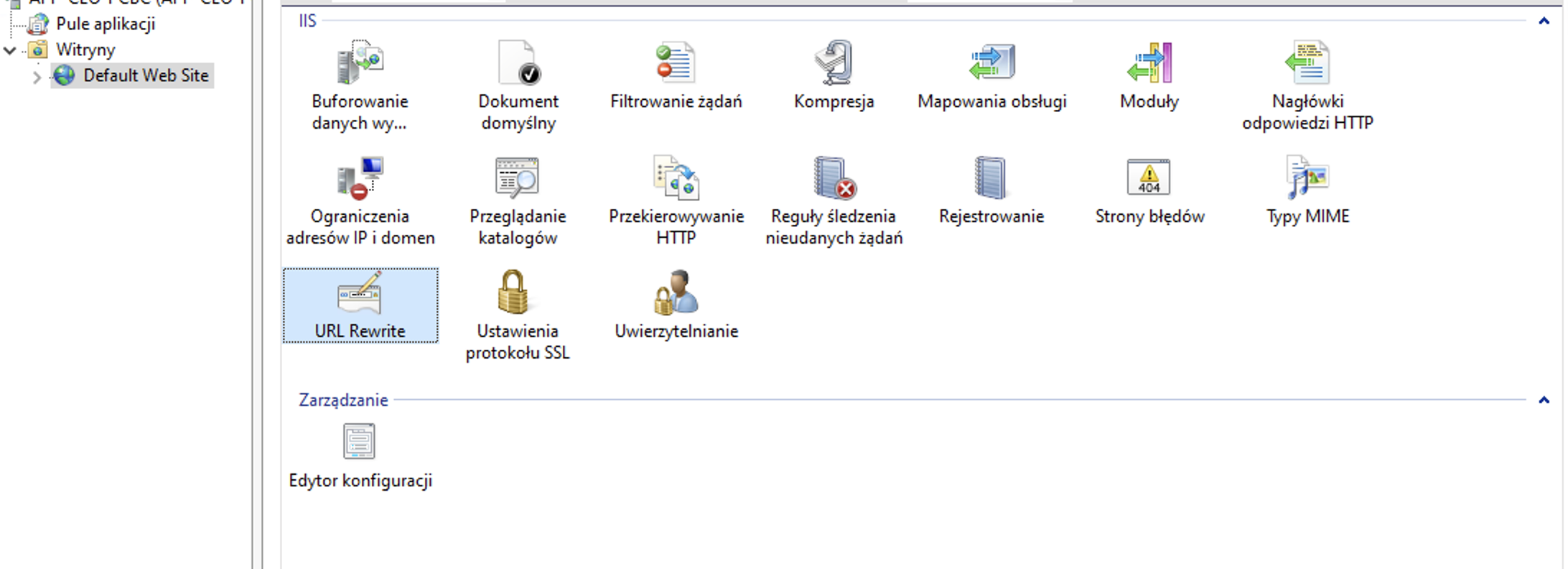The image size is (1568, 569).
Task: Click the IIS group header label
Action: pos(307,21)
